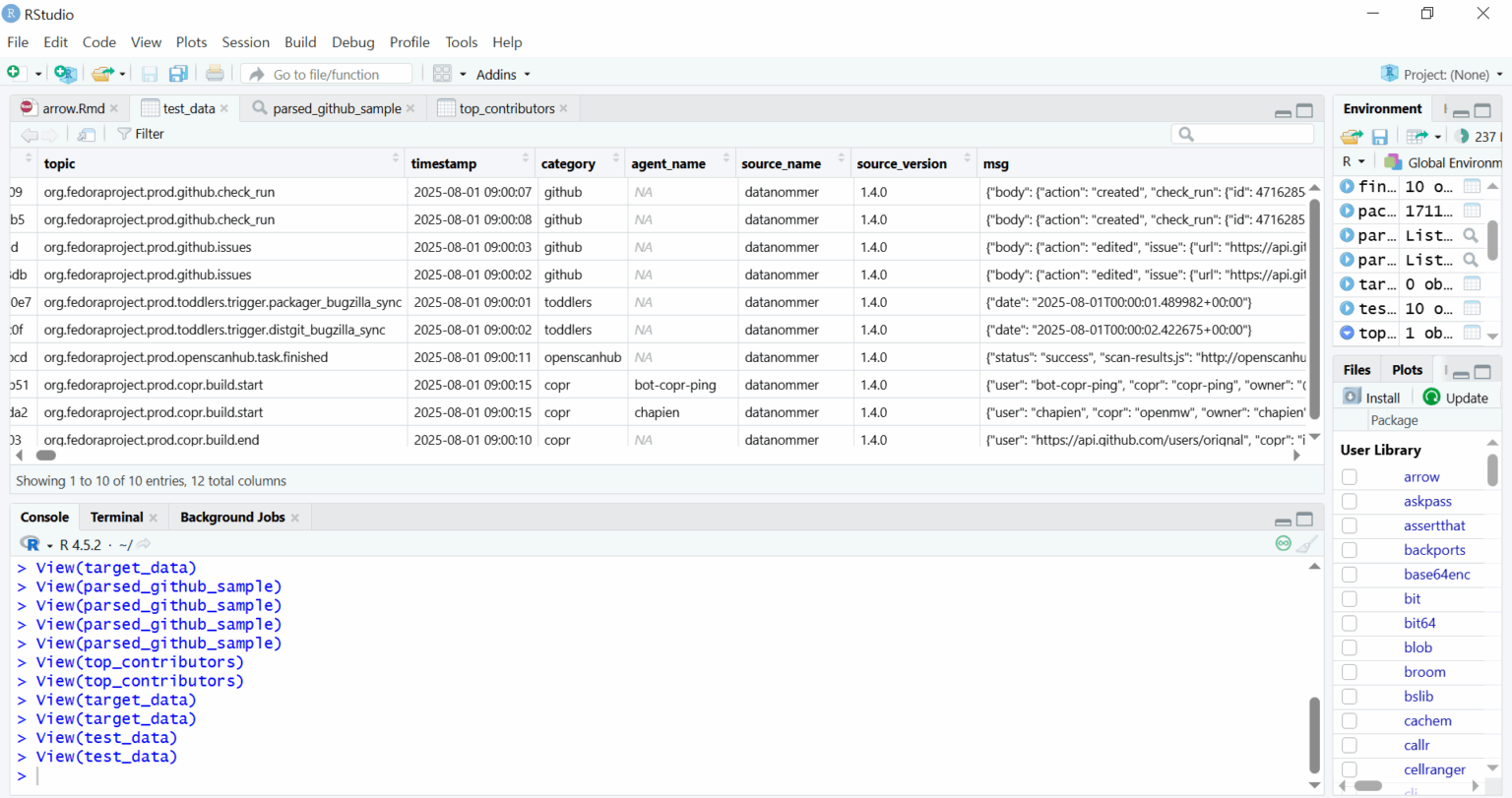Open the Addins dropdown menu
This screenshot has height=798, width=1512.
point(502,74)
